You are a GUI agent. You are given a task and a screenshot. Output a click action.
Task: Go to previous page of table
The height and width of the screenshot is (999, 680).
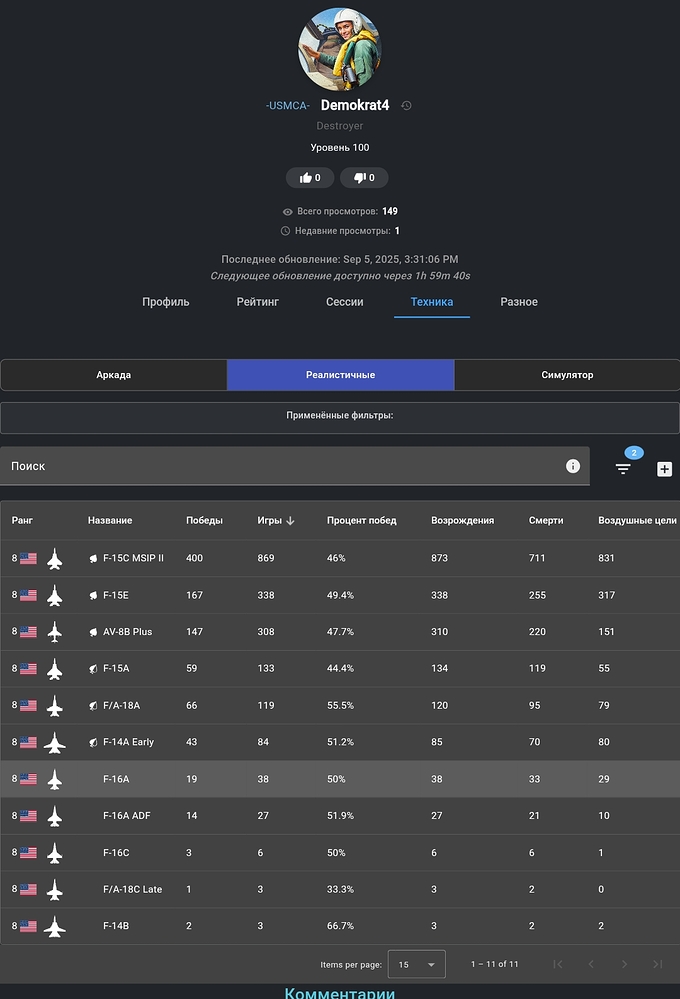coord(591,964)
